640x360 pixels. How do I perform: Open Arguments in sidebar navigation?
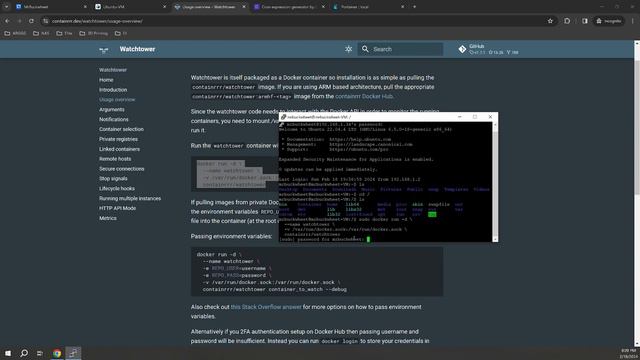point(112,109)
